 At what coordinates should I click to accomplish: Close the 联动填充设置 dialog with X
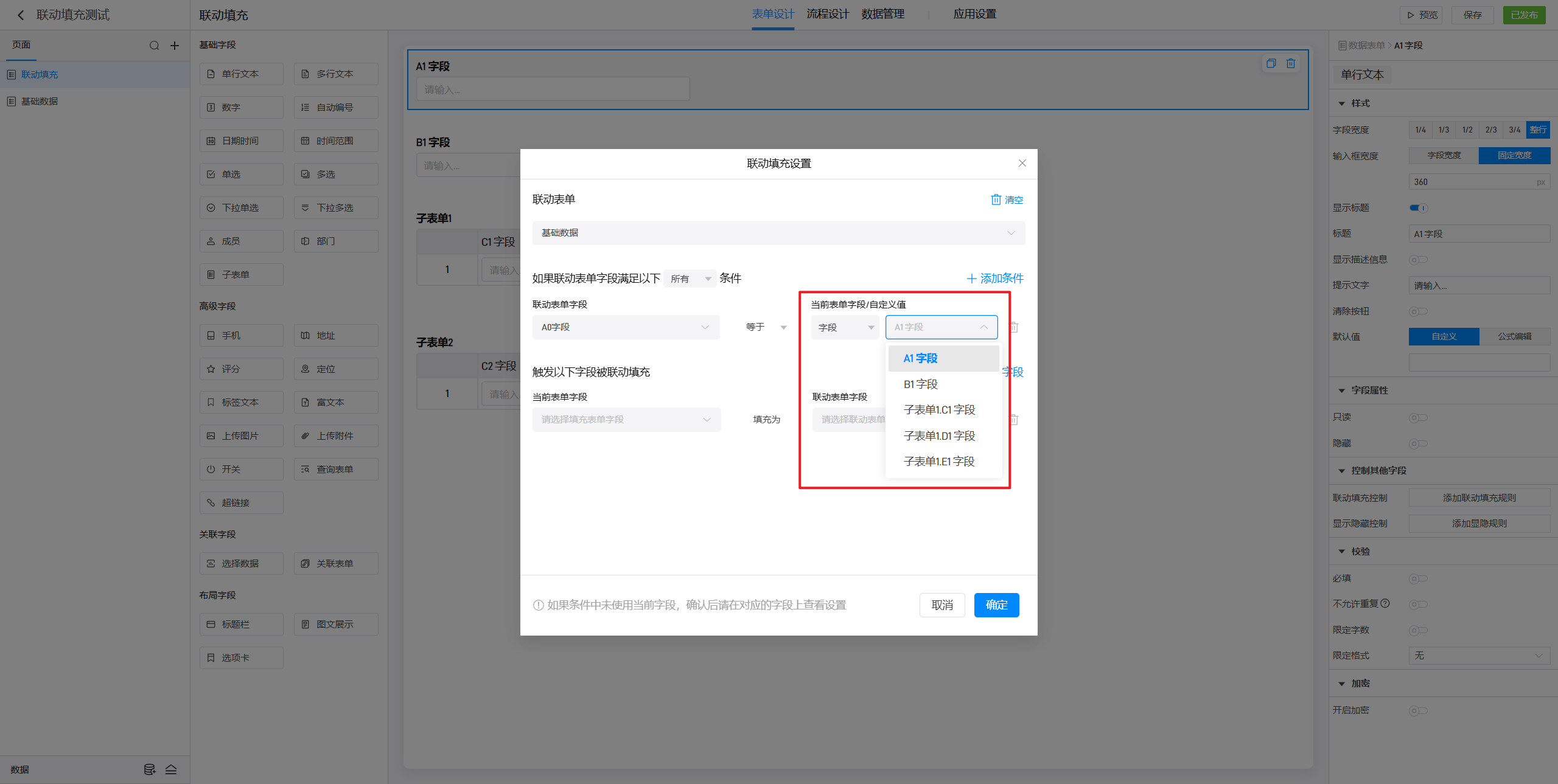tap(1022, 163)
